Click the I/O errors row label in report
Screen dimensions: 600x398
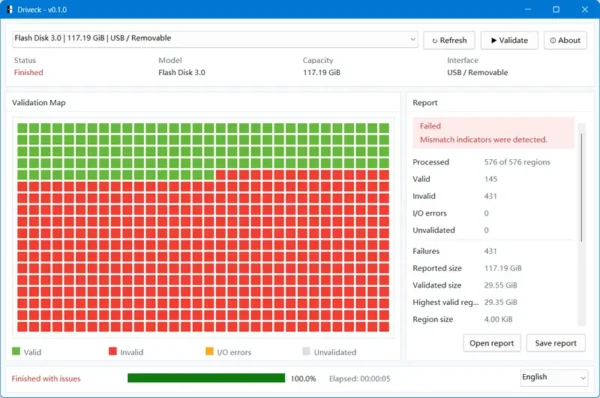coord(429,213)
